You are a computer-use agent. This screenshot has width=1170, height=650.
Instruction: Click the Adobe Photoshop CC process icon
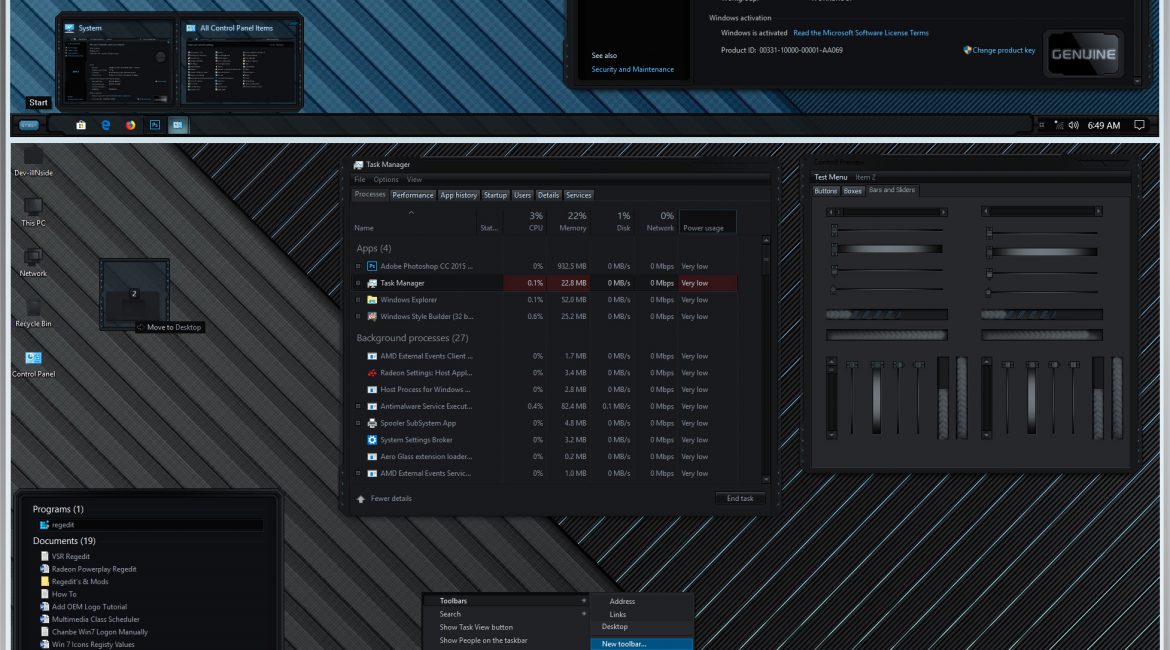372,266
